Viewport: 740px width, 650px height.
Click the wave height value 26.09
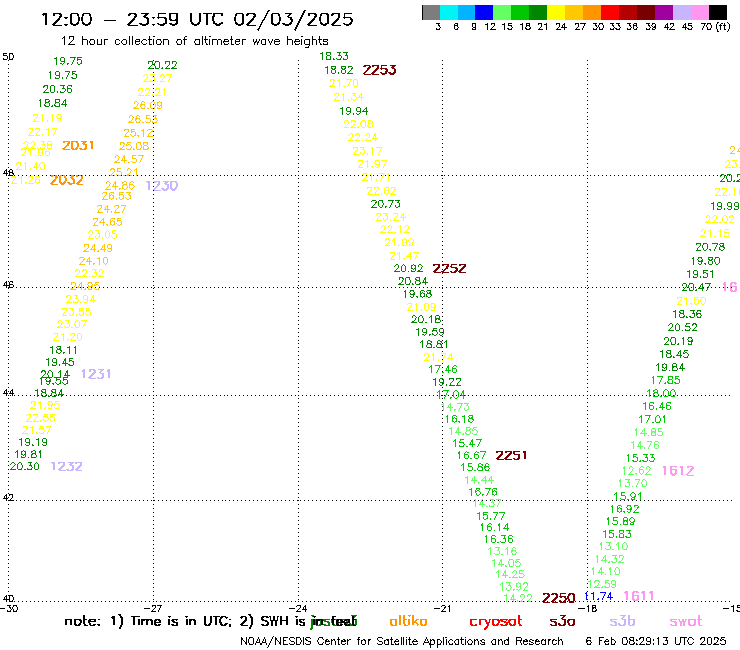[x=148, y=106]
